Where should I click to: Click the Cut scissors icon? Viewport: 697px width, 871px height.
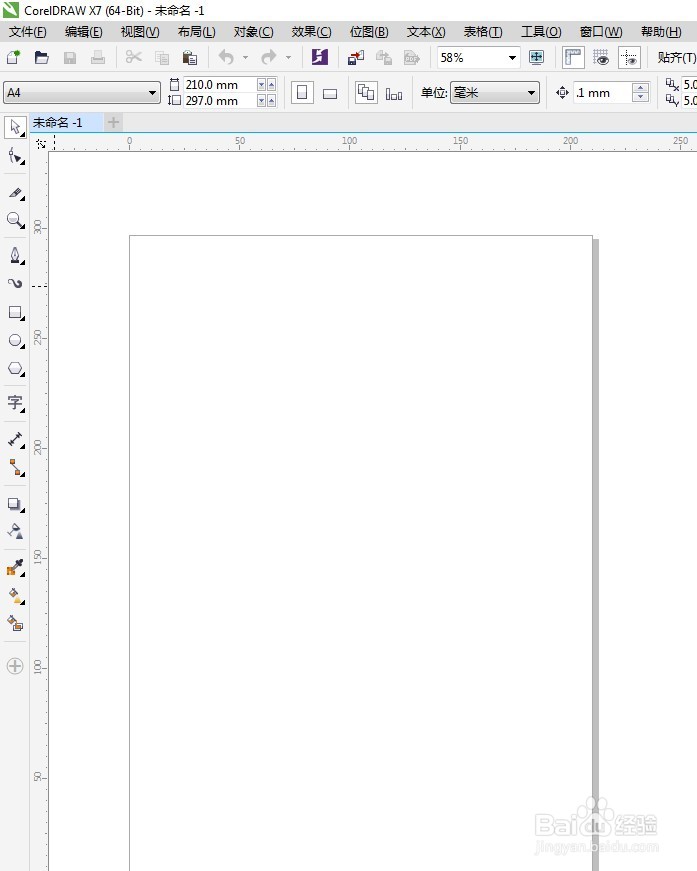pyautogui.click(x=133, y=57)
